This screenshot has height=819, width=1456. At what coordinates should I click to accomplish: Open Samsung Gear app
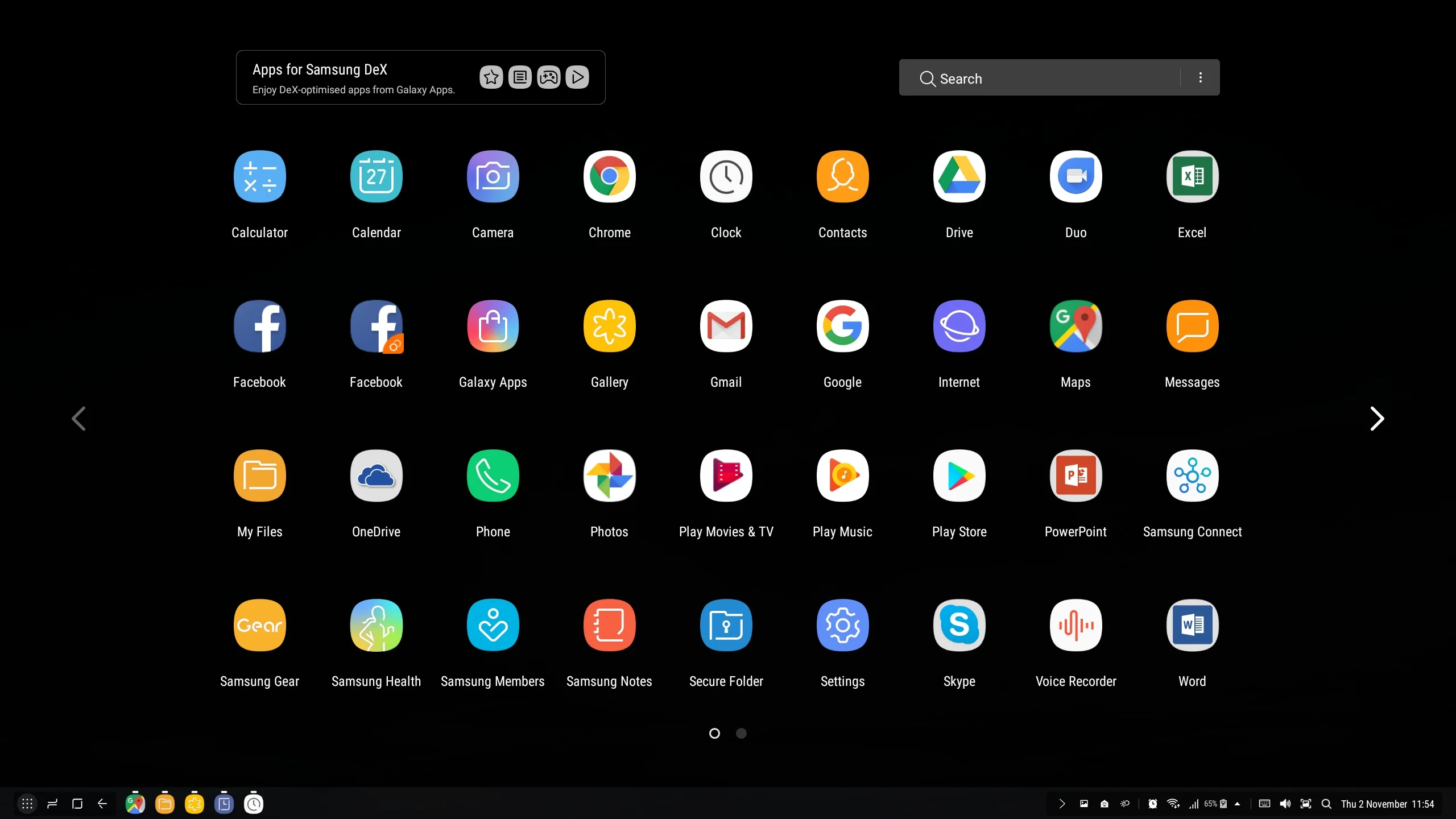(x=260, y=625)
